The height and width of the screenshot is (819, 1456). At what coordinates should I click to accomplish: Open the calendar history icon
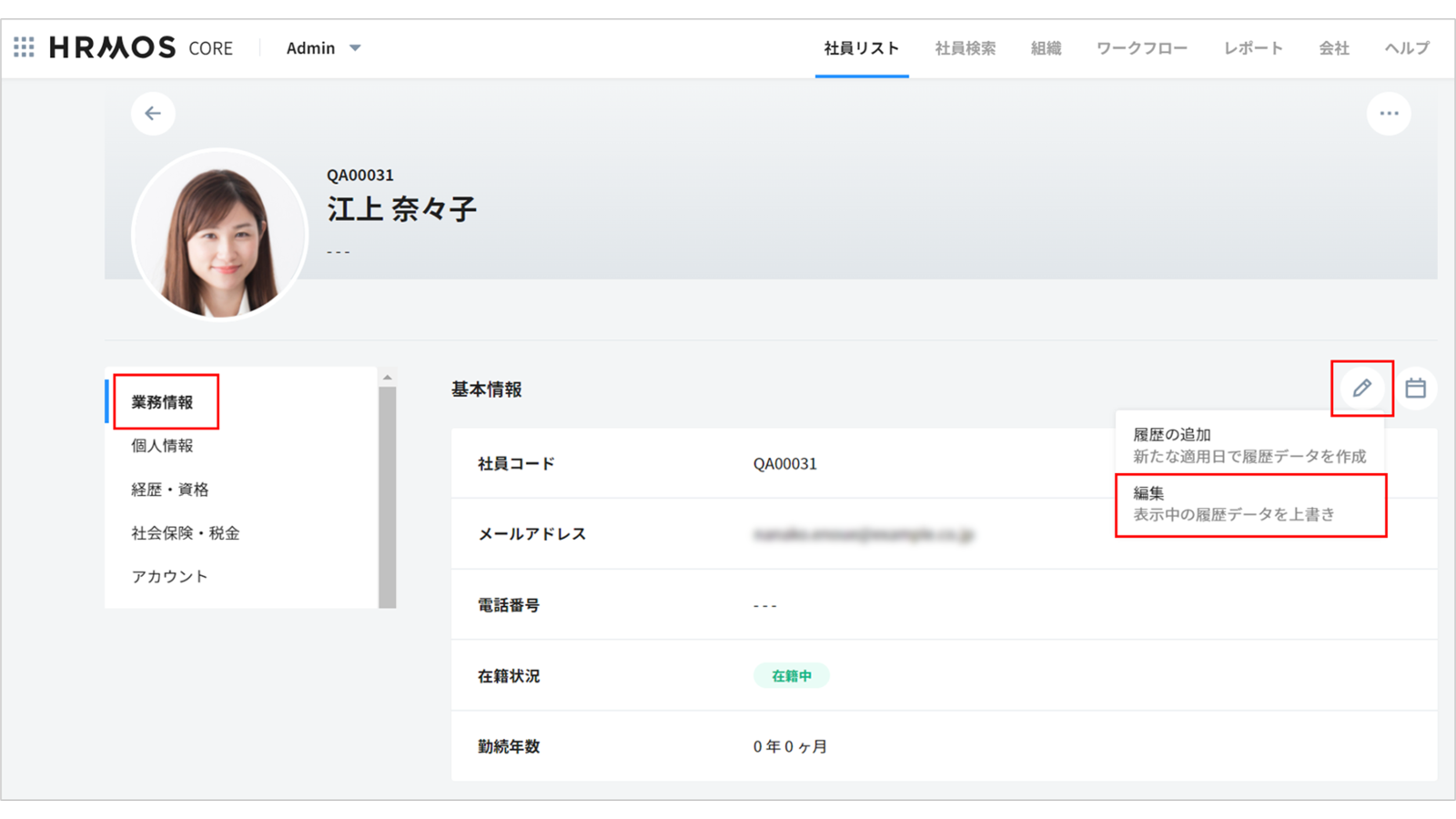pyautogui.click(x=1415, y=389)
